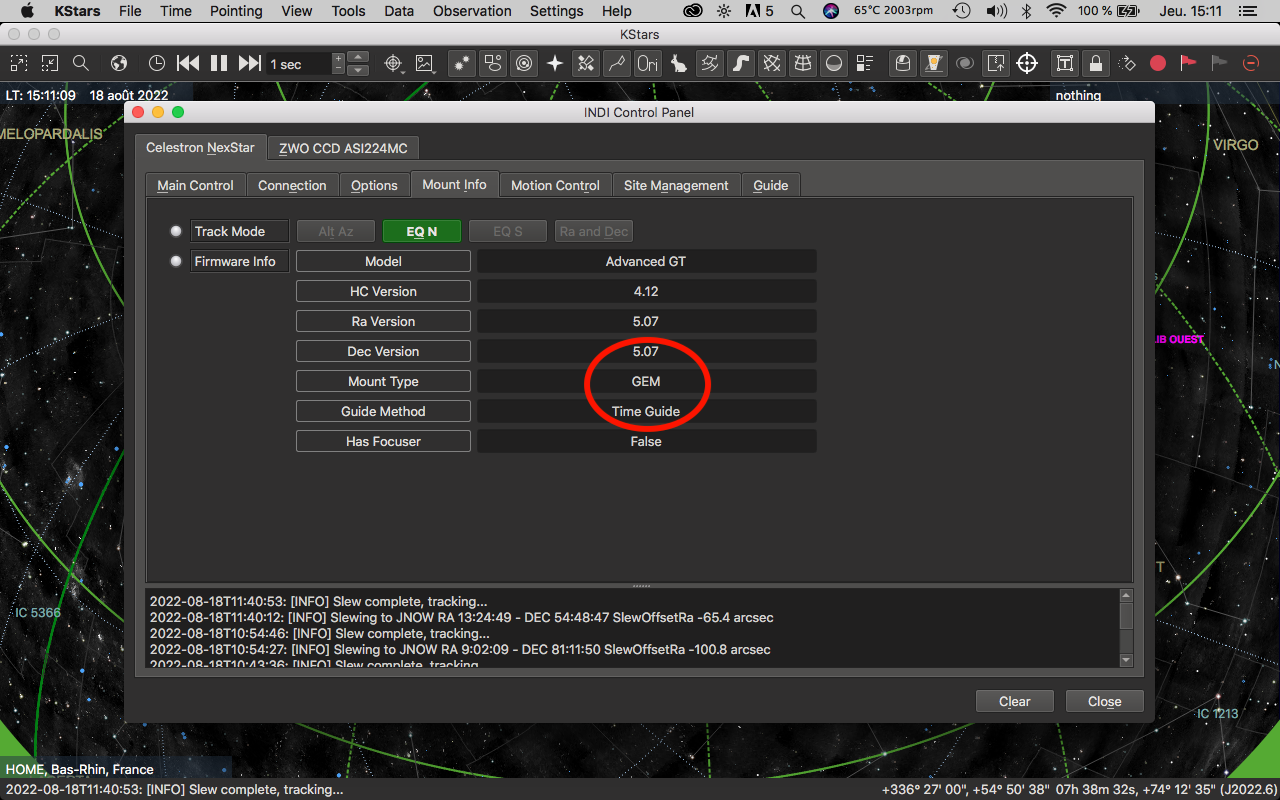Toggle solar system objects display
Viewport: 1280px width, 800px height.
[523, 63]
